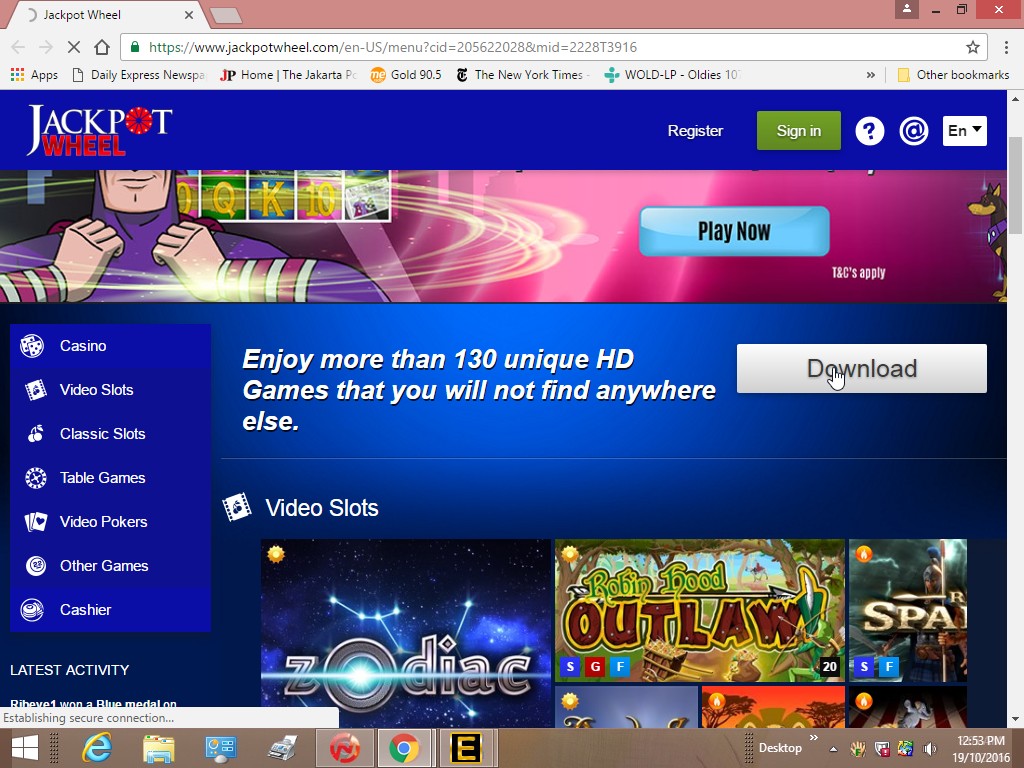Select the Video Slots film icon
The width and height of the screenshot is (1024, 768).
[35, 390]
